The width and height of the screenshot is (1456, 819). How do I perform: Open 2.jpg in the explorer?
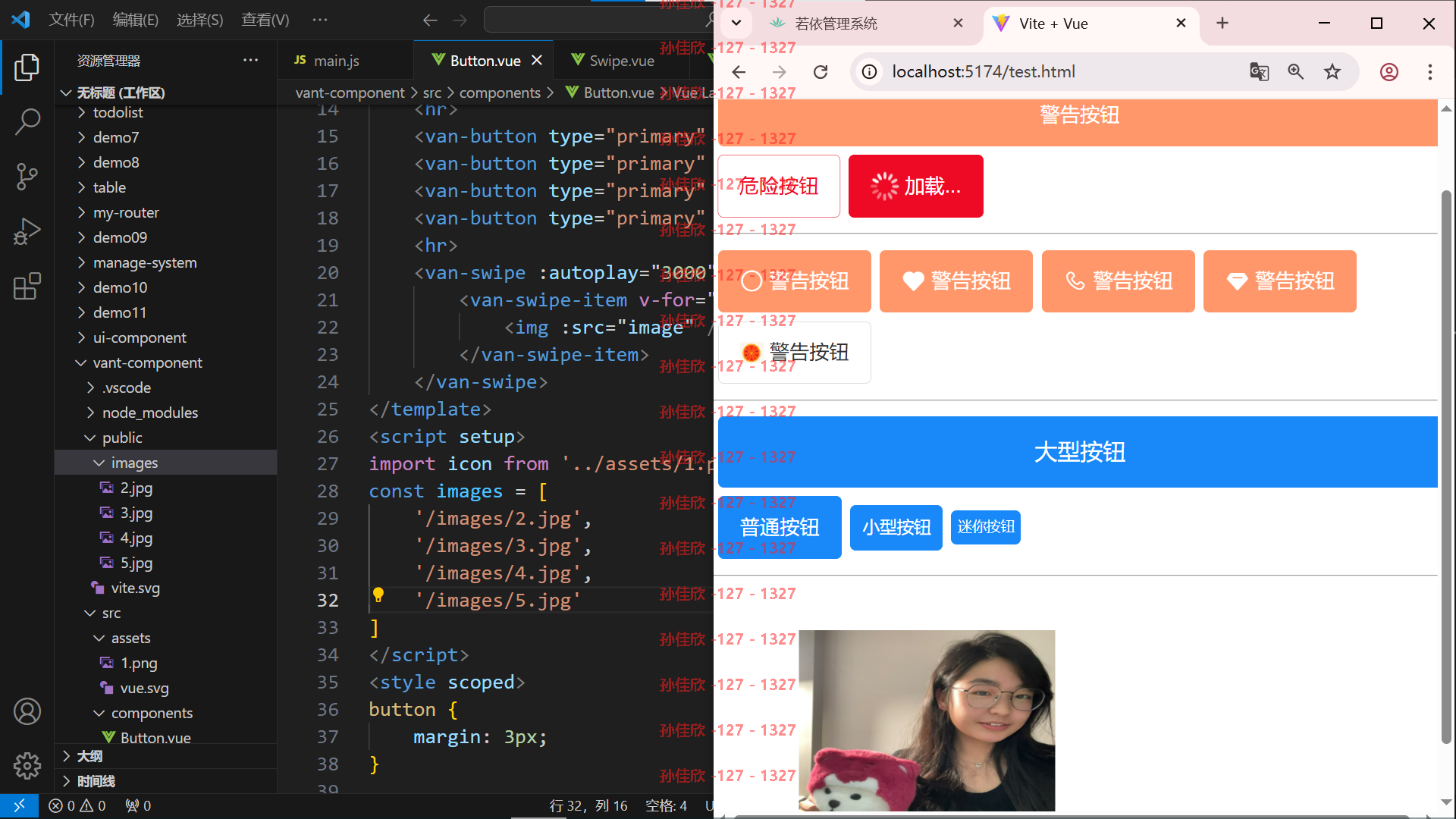[x=136, y=488]
